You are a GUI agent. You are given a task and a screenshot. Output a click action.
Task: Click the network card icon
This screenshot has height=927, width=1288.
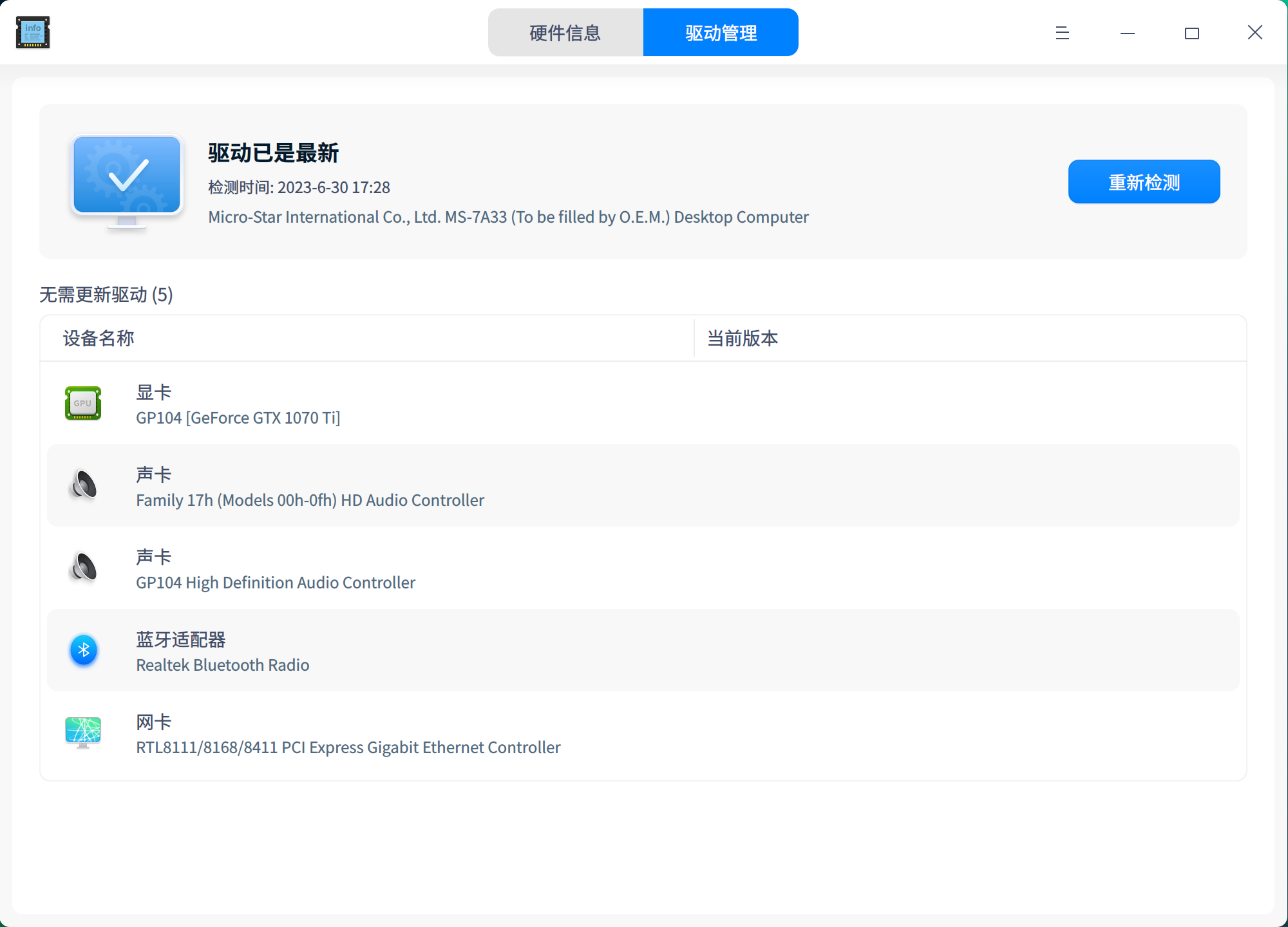(83, 733)
